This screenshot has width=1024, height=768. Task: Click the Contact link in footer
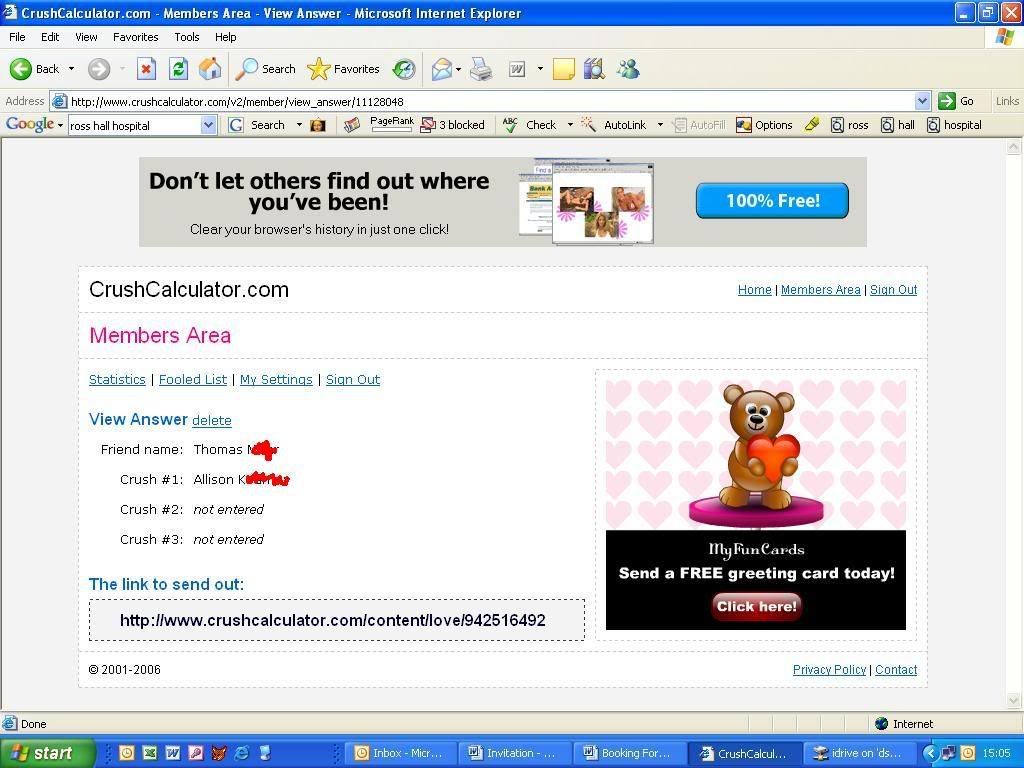coord(896,669)
